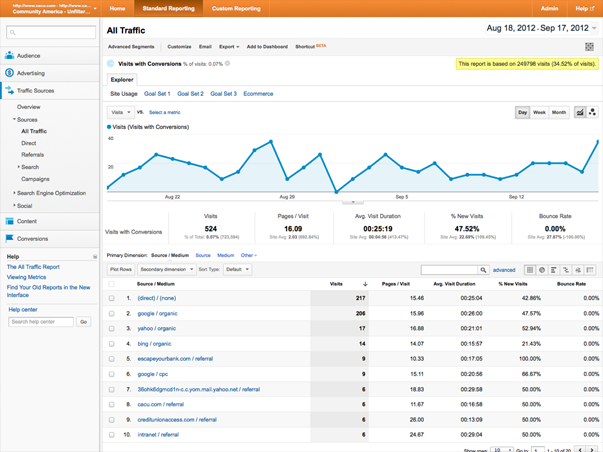Image resolution: width=603 pixels, height=452 pixels.
Task: Click the Add to Dashboard button
Action: [x=267, y=47]
